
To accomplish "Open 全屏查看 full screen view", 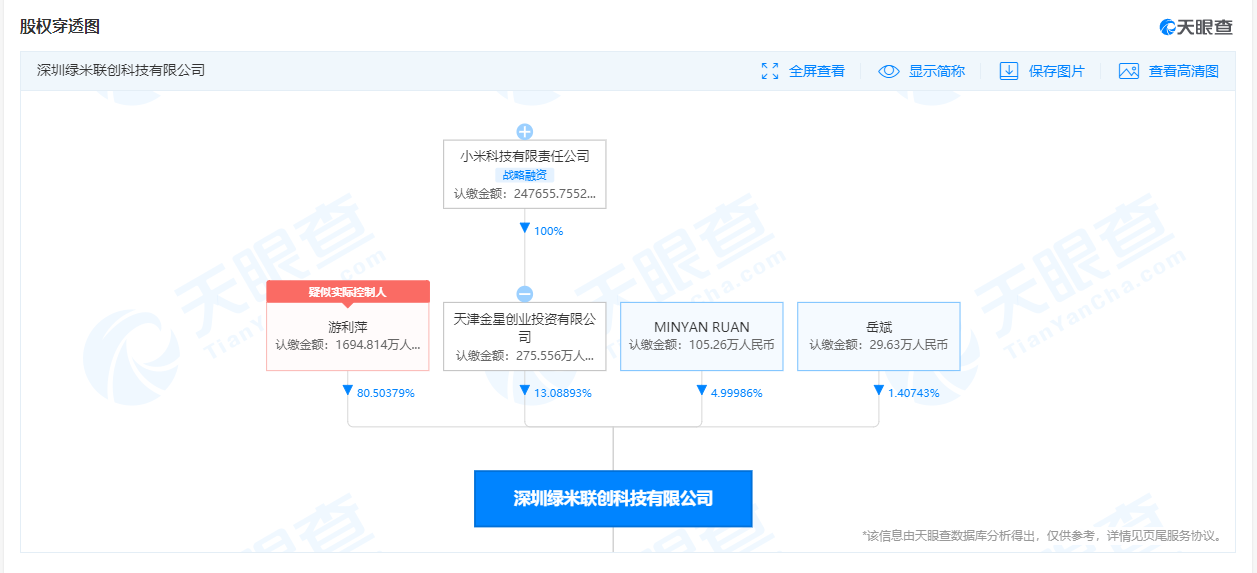I will point(816,71).
